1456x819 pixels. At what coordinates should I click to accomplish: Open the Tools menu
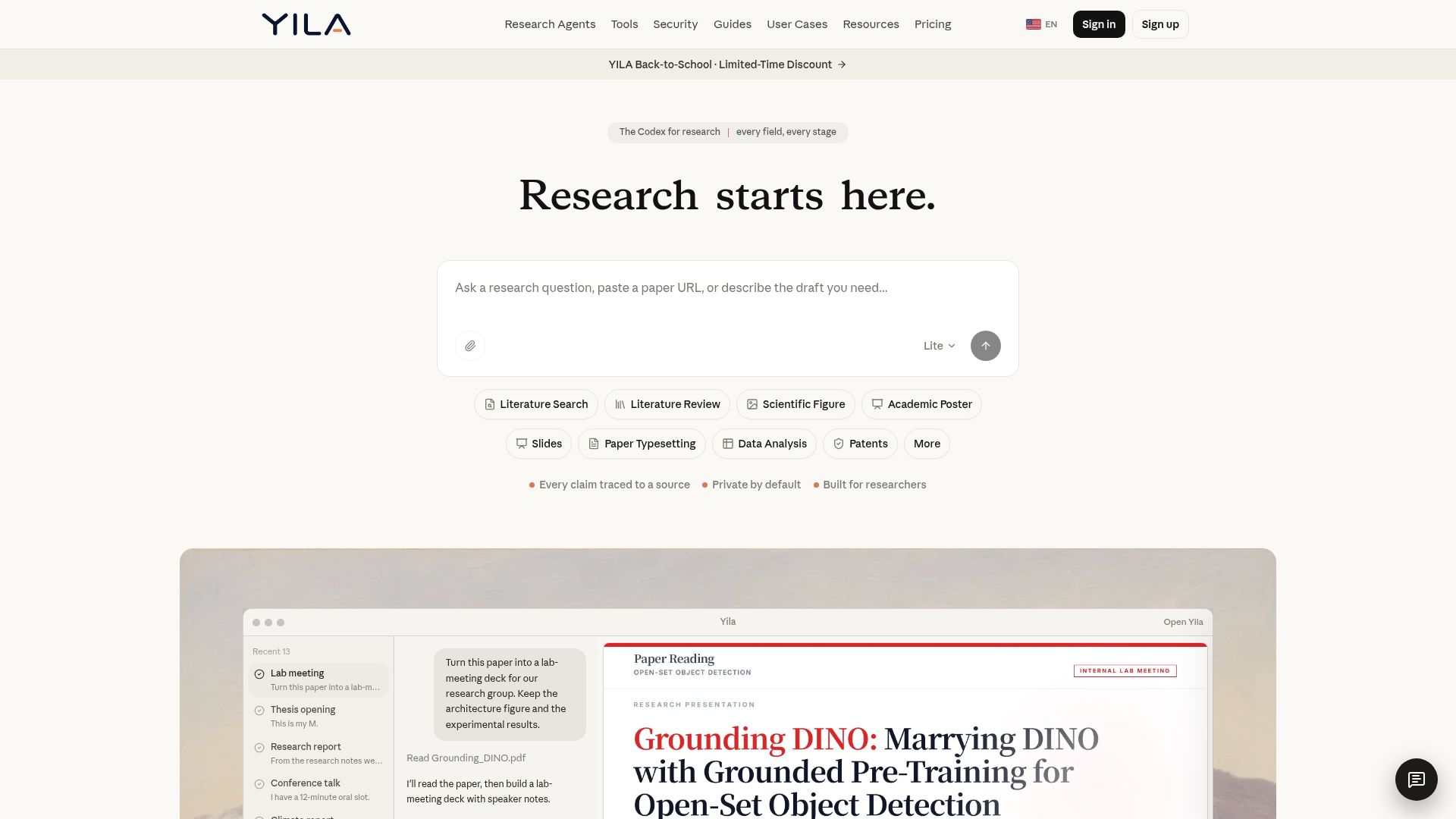point(624,24)
